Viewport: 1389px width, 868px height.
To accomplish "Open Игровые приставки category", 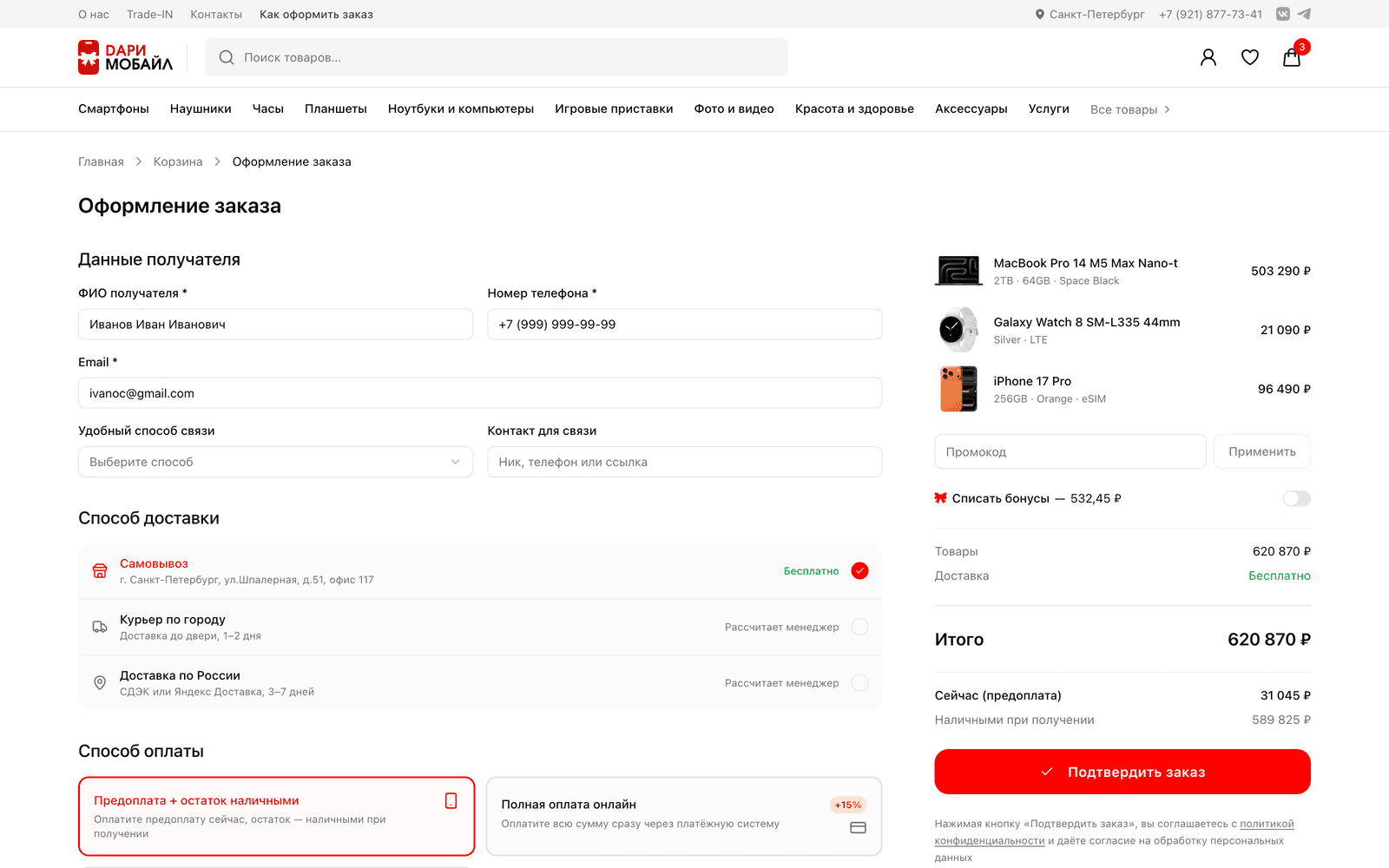I will click(614, 109).
